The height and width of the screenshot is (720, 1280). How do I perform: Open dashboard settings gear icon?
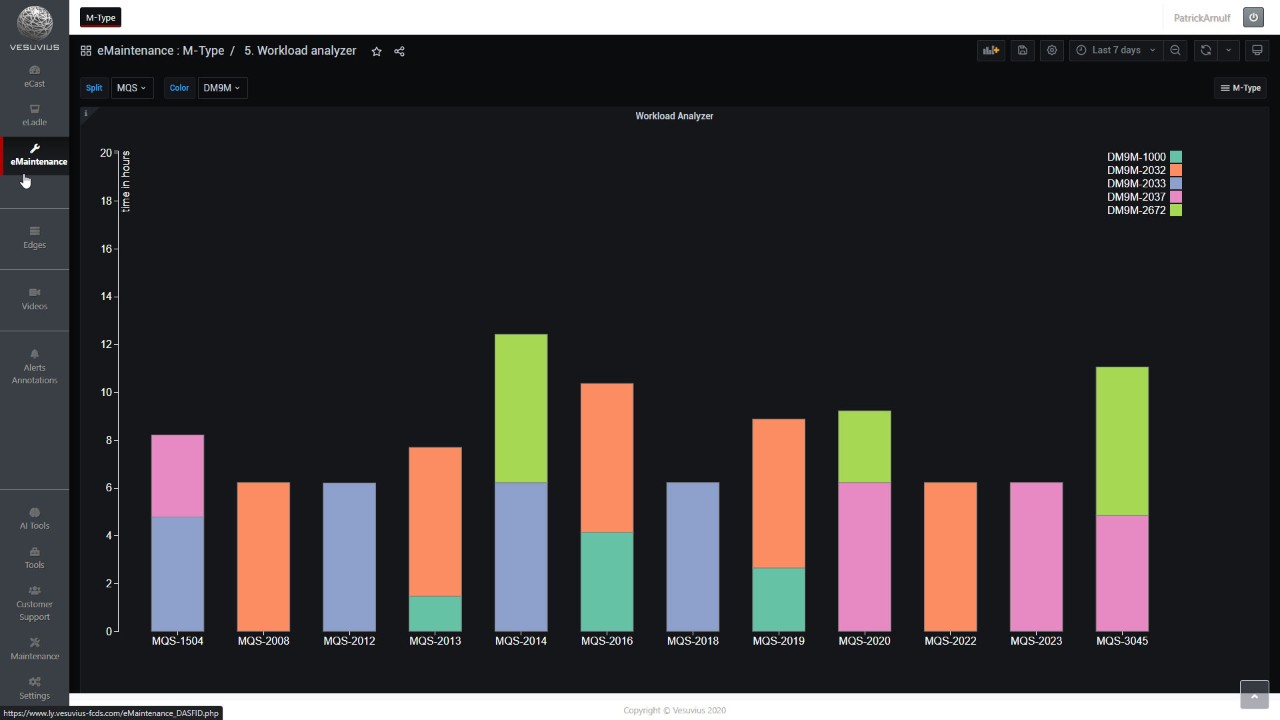pos(1052,50)
